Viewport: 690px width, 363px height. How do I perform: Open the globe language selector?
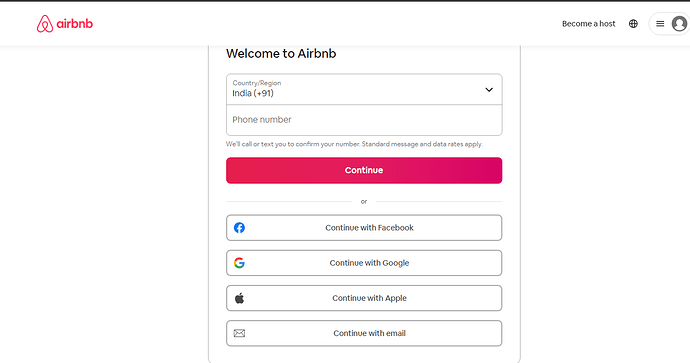point(633,24)
